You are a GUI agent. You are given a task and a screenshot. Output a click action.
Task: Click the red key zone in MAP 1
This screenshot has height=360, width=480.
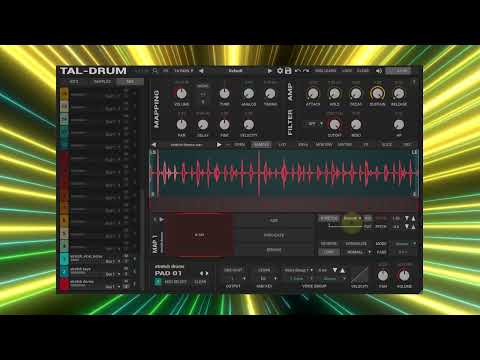pos(199,235)
